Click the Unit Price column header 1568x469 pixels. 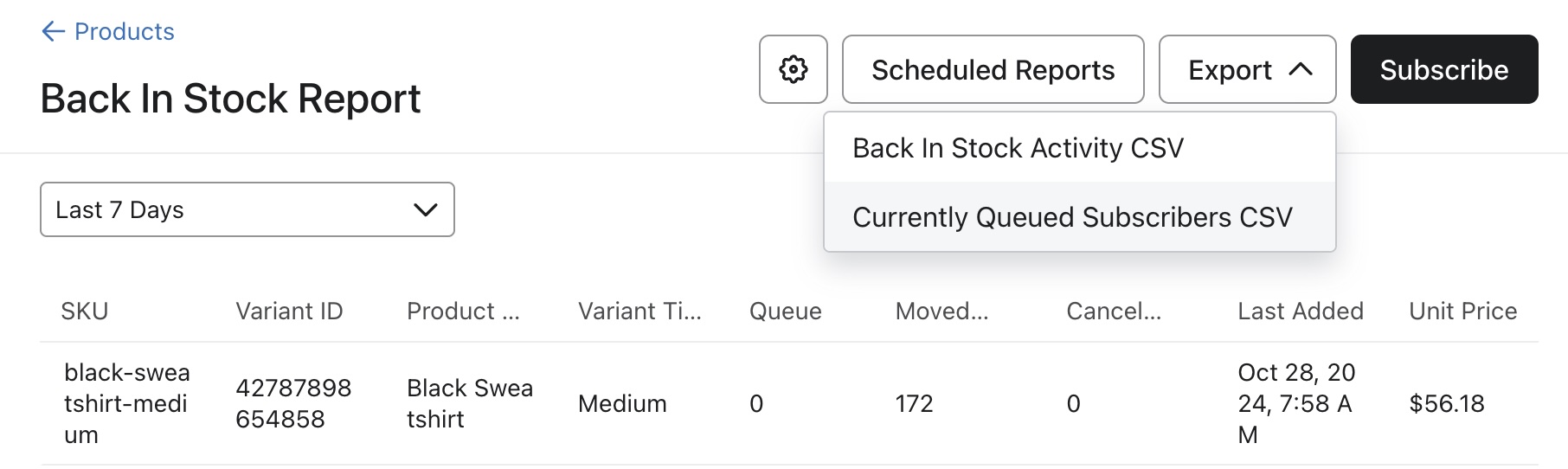[1462, 312]
